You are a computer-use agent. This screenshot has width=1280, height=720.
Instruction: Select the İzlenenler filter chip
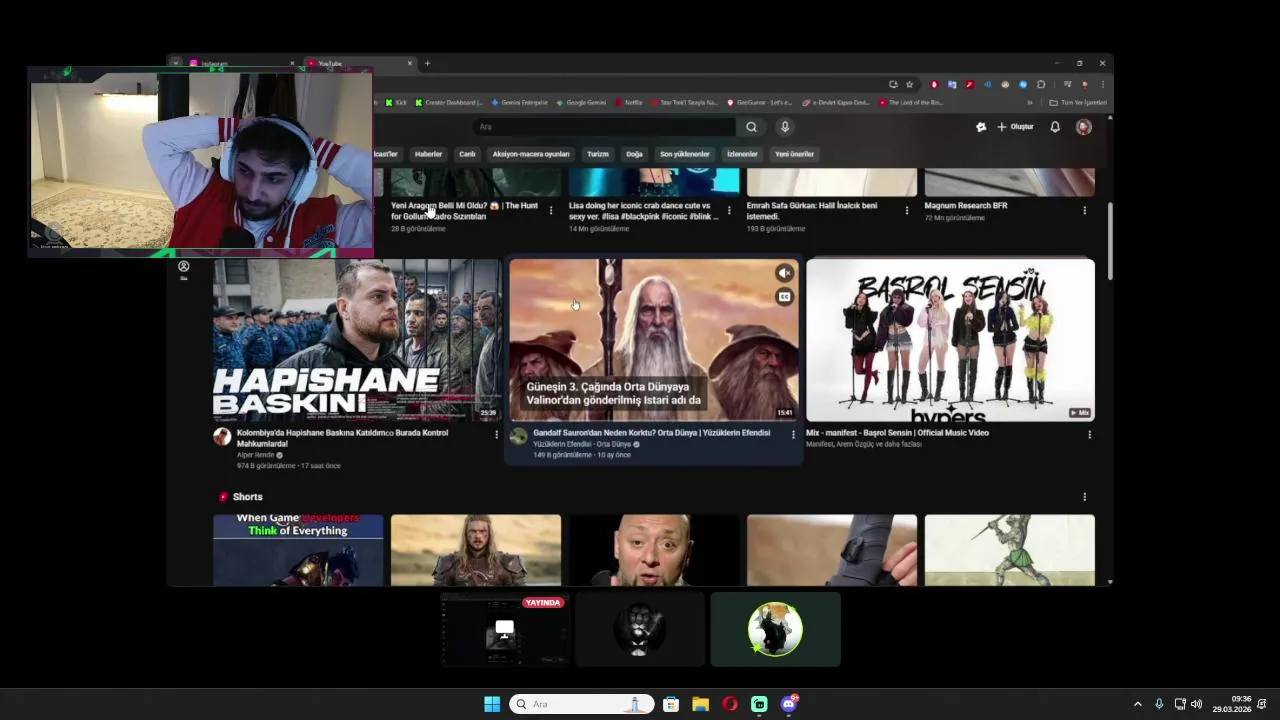click(x=742, y=154)
